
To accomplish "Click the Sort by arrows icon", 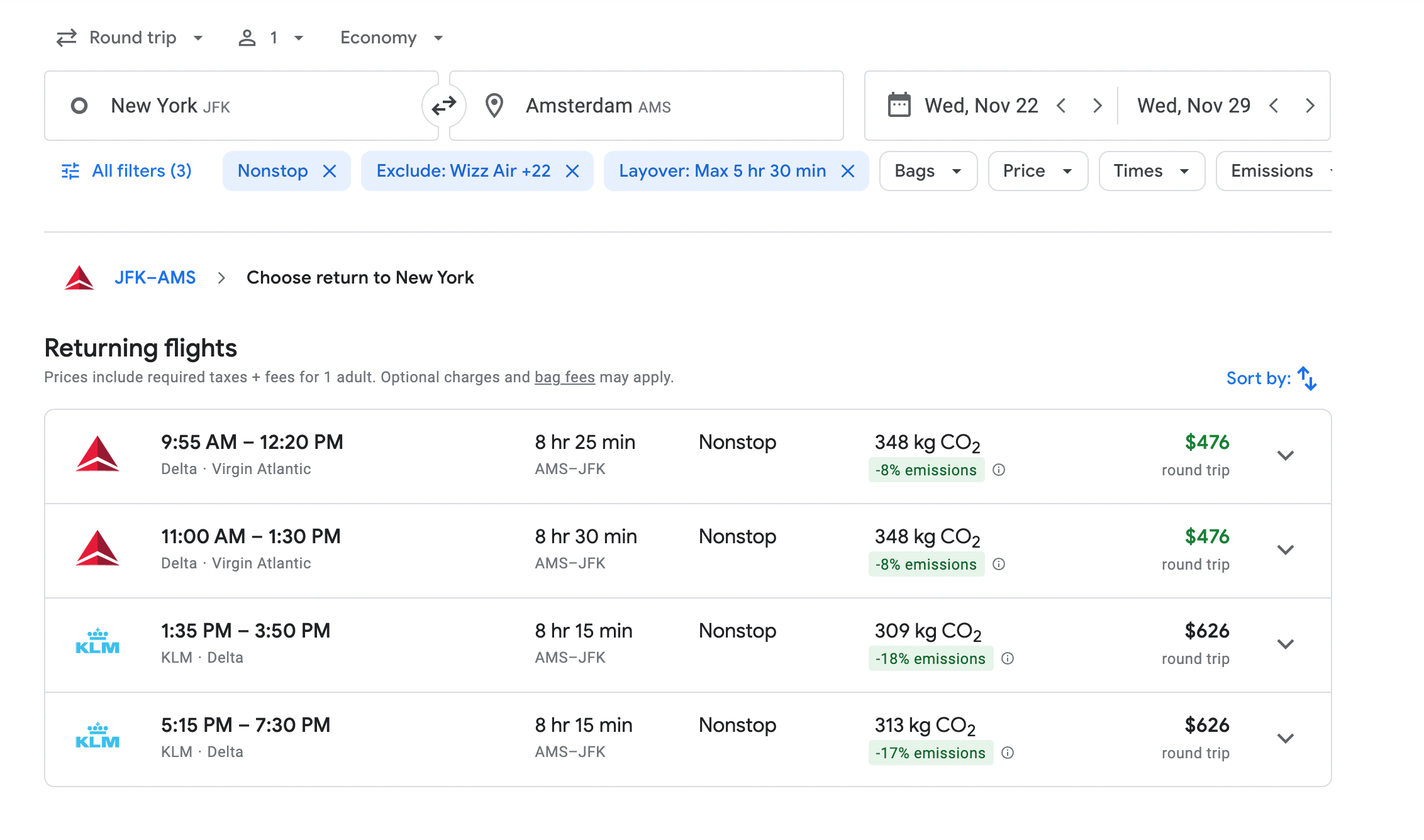I will 1307,378.
